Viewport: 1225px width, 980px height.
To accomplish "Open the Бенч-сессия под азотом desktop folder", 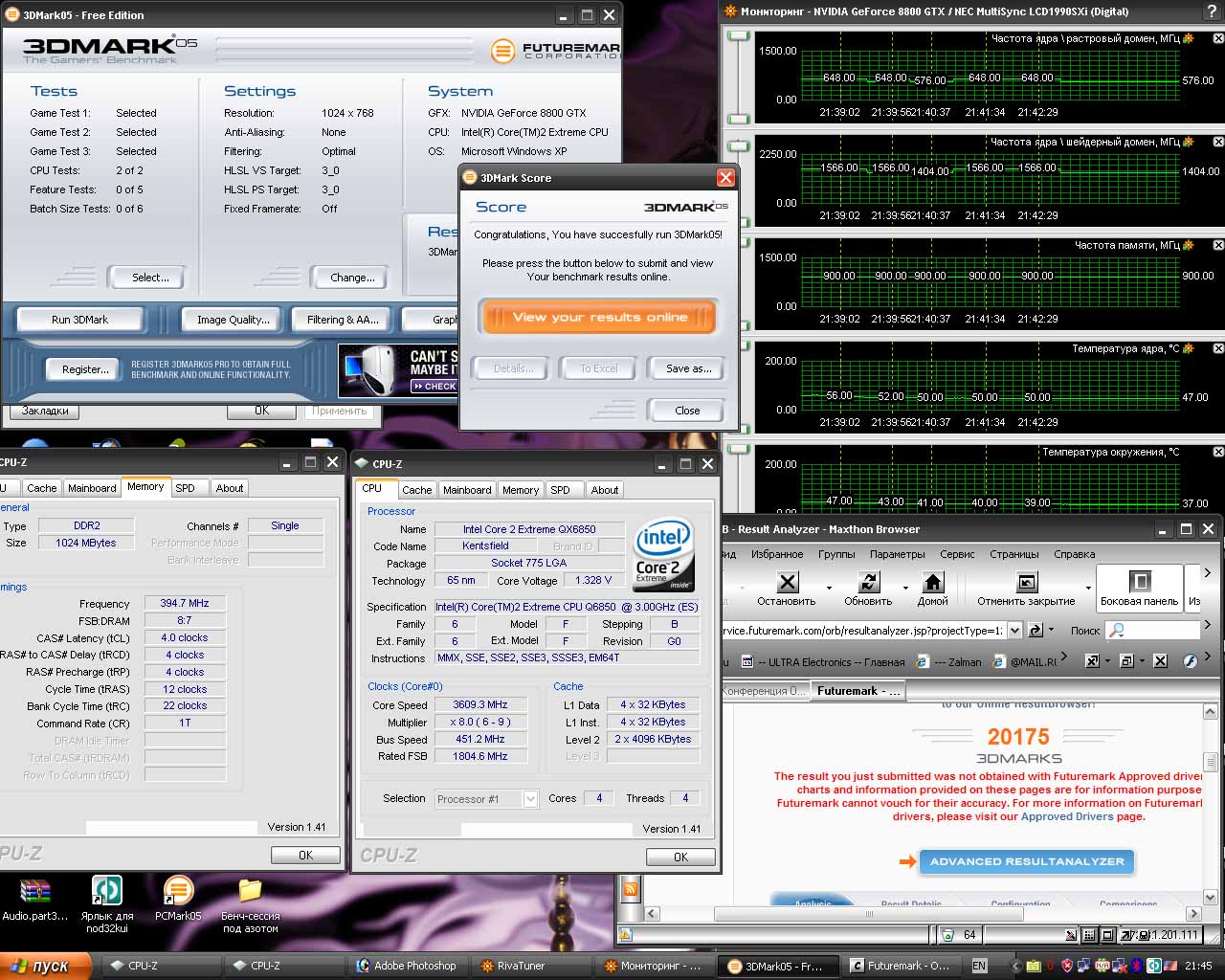I will click(x=250, y=903).
